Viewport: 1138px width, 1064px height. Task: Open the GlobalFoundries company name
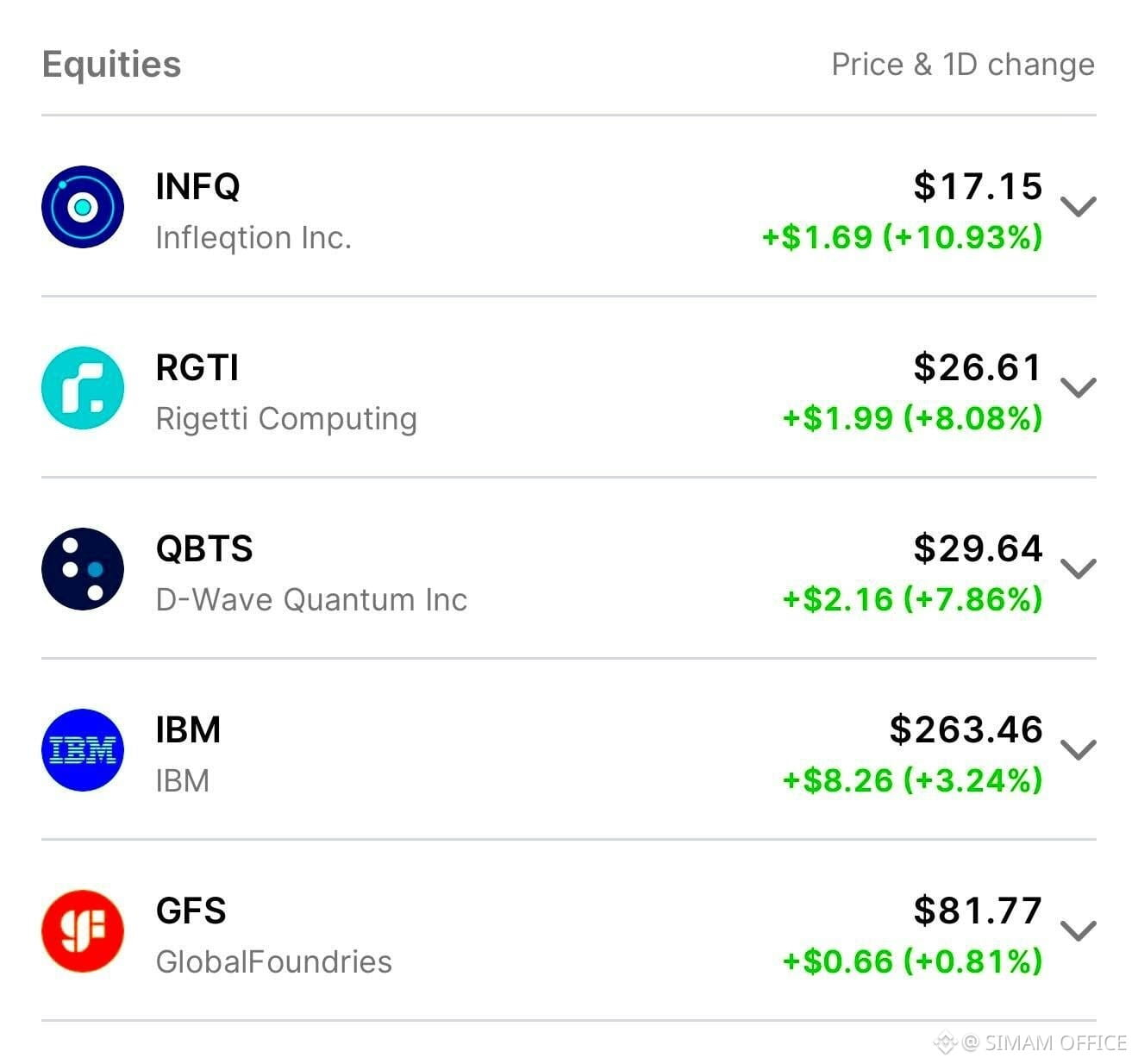pos(274,961)
